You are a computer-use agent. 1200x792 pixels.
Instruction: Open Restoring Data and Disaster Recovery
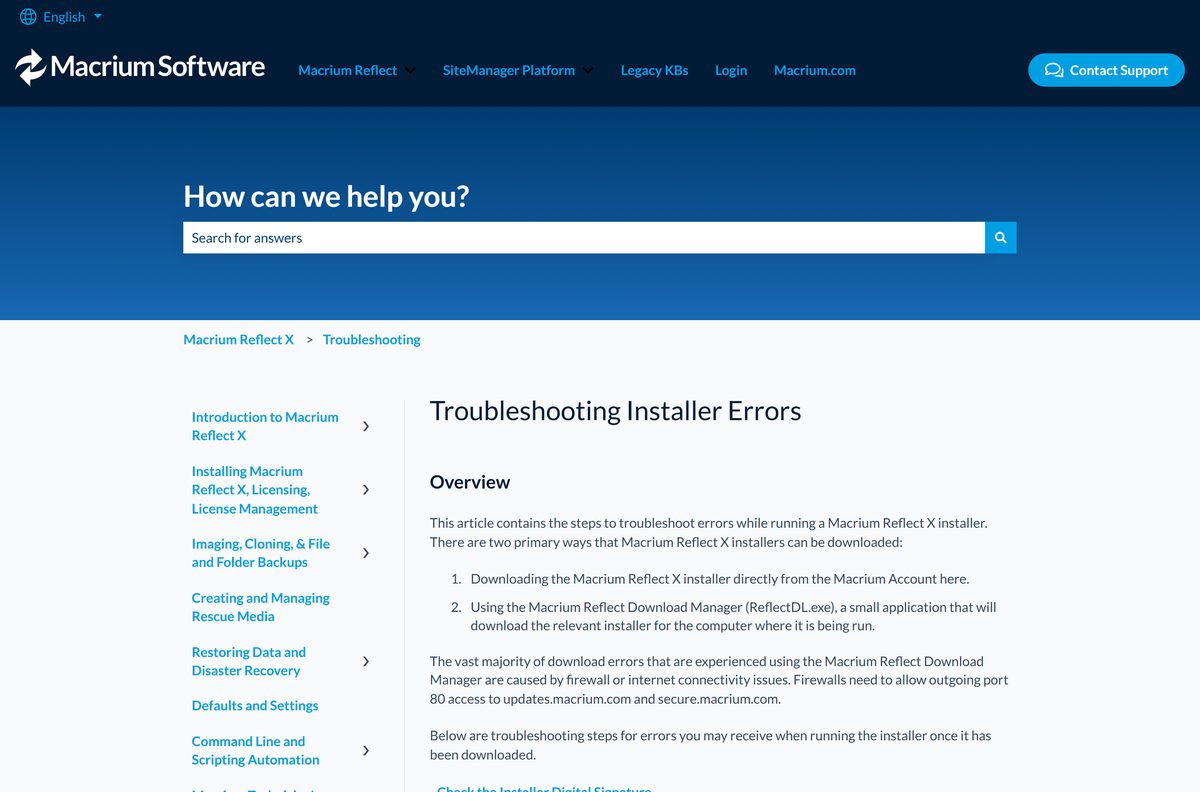(248, 661)
